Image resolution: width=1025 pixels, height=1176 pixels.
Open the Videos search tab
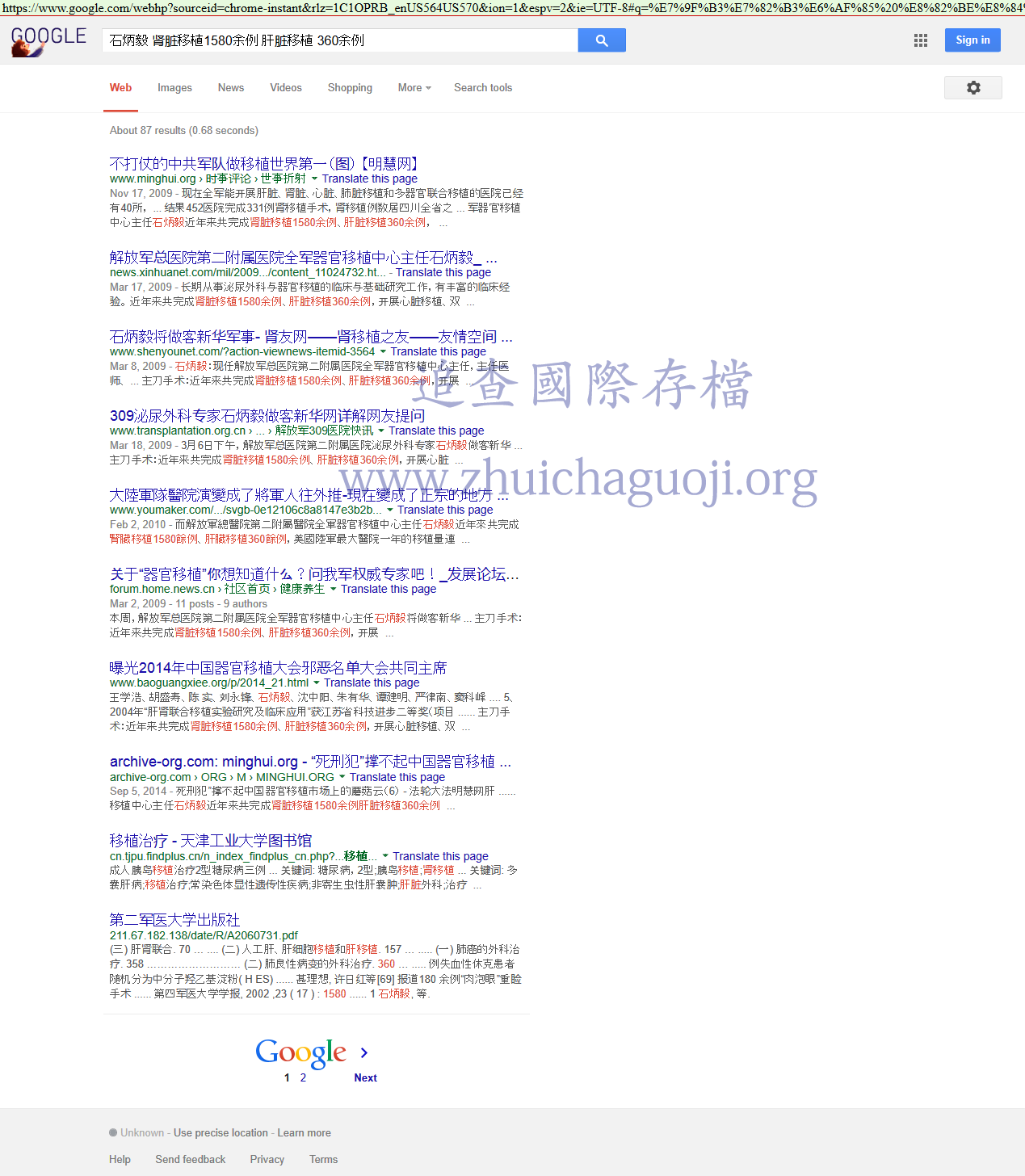coord(285,88)
